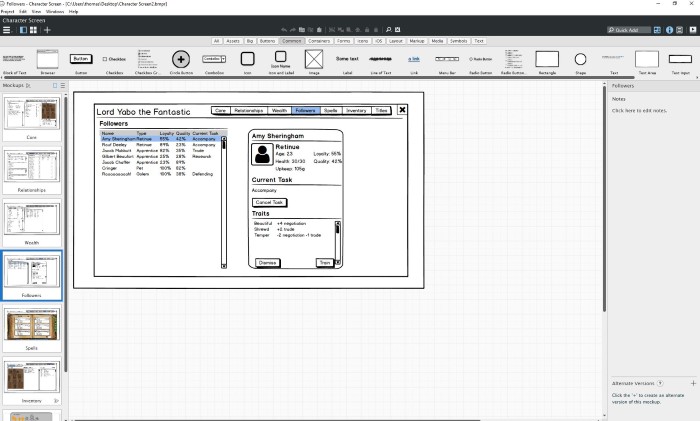The image size is (700, 421).
Task: Pick the Shape circle control
Action: [x=580, y=62]
